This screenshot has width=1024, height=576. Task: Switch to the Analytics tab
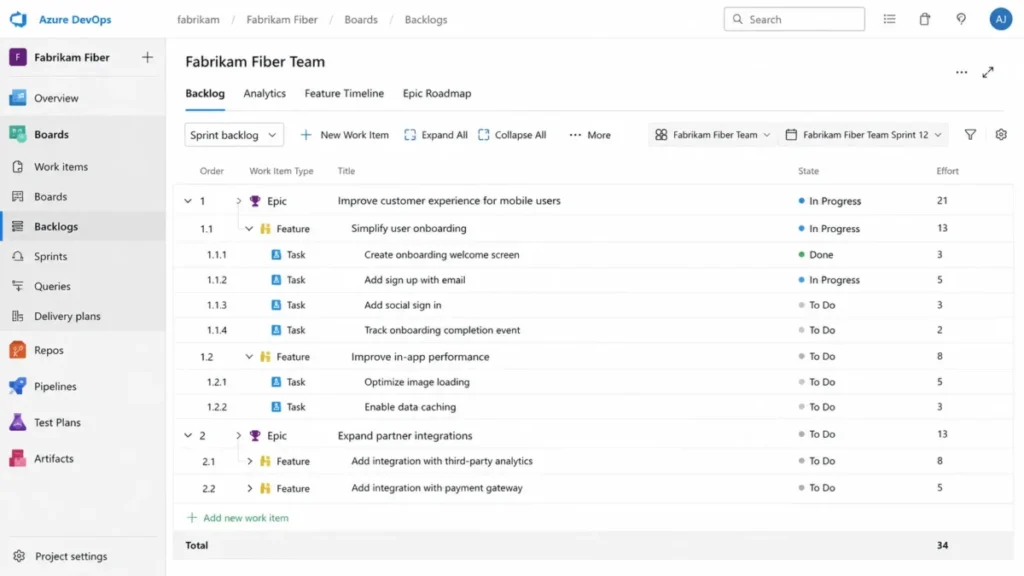point(264,93)
